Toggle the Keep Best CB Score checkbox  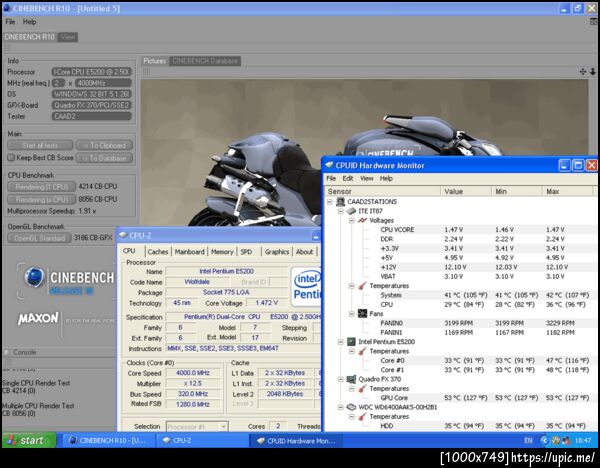click(x=11, y=158)
